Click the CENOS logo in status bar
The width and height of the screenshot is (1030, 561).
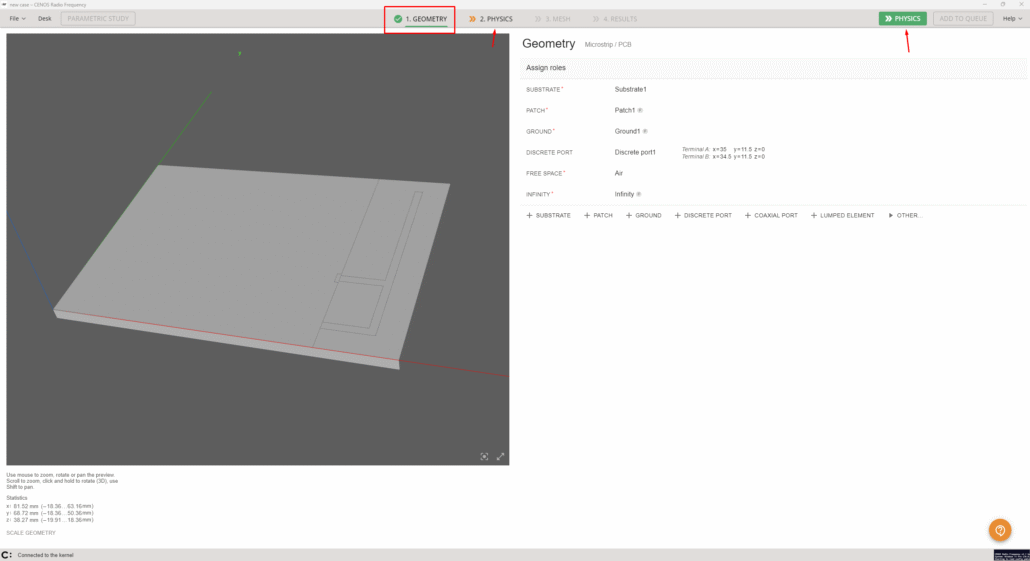tap(7, 554)
